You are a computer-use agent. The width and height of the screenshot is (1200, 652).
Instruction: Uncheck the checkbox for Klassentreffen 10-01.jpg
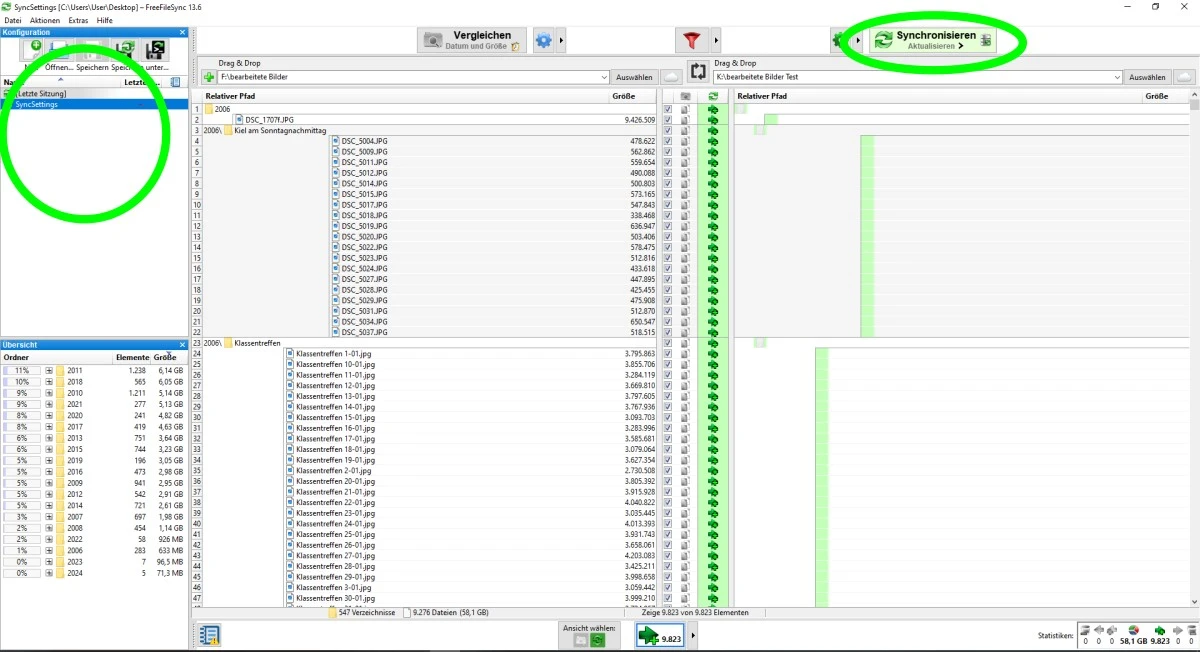pos(668,364)
